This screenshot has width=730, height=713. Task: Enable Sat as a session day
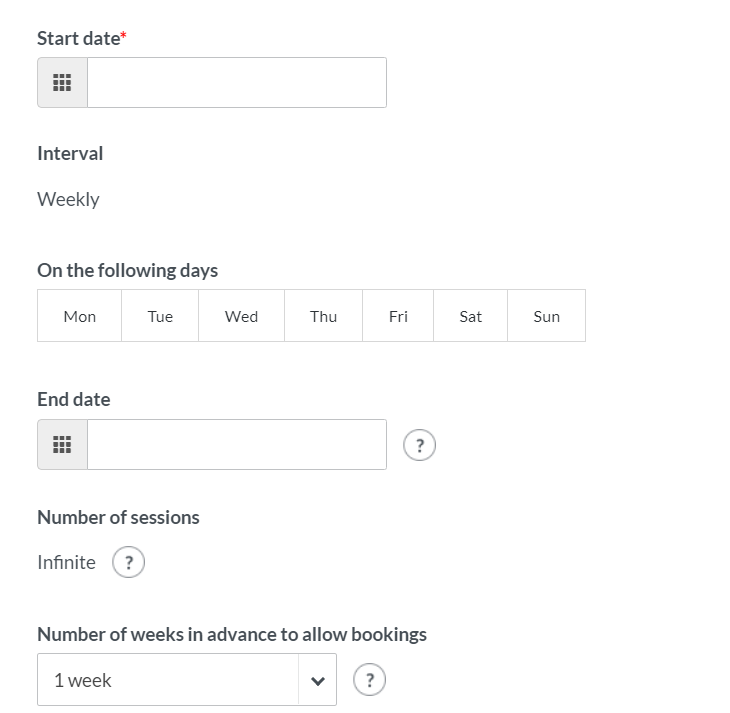tap(470, 316)
